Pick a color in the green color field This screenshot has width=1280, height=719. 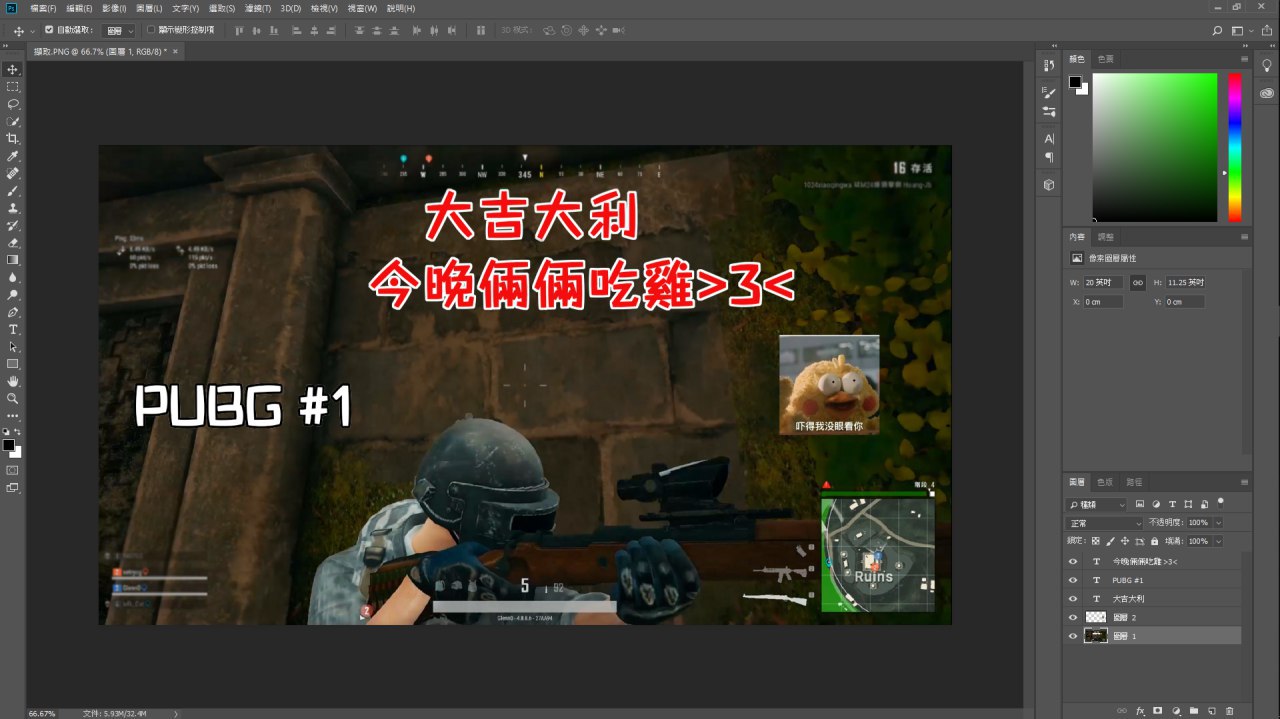[x=1155, y=147]
